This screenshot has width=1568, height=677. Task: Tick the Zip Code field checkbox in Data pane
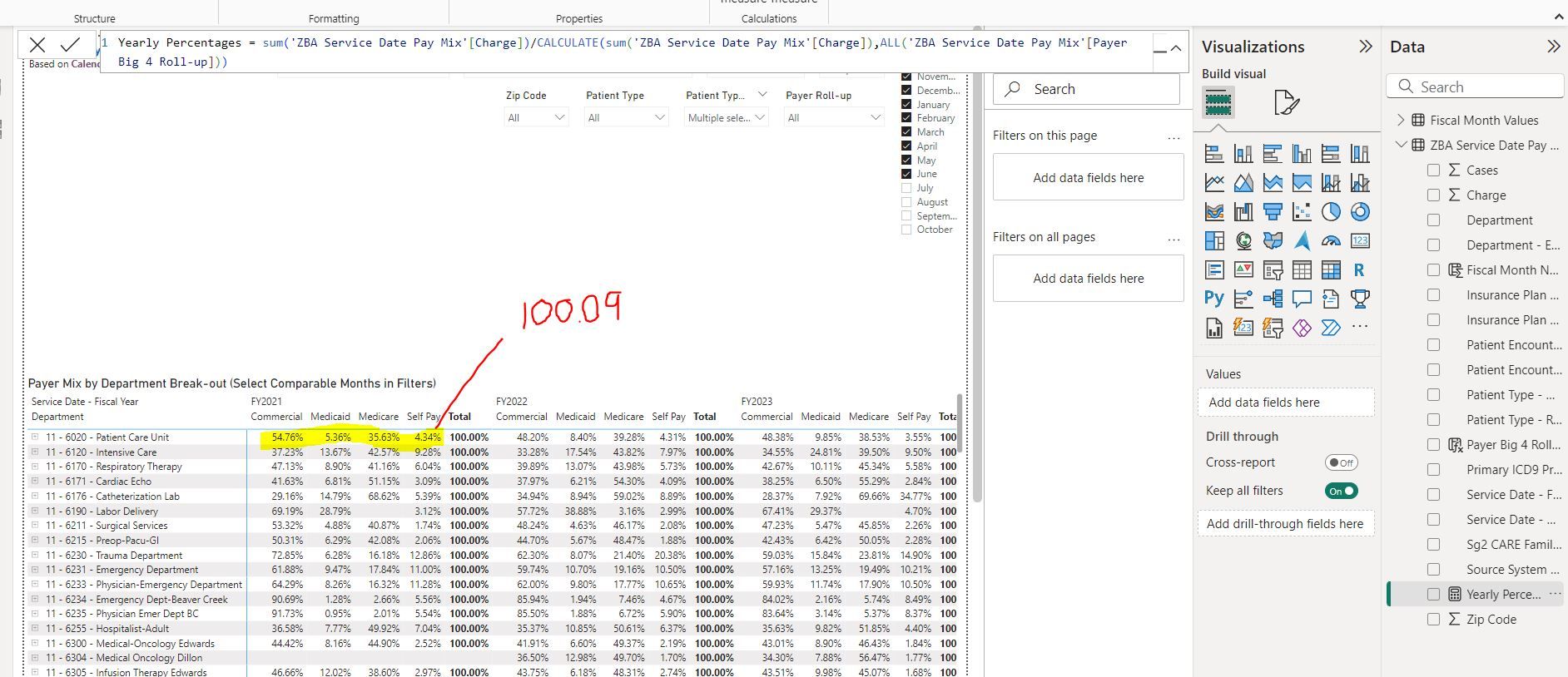pyautogui.click(x=1433, y=619)
